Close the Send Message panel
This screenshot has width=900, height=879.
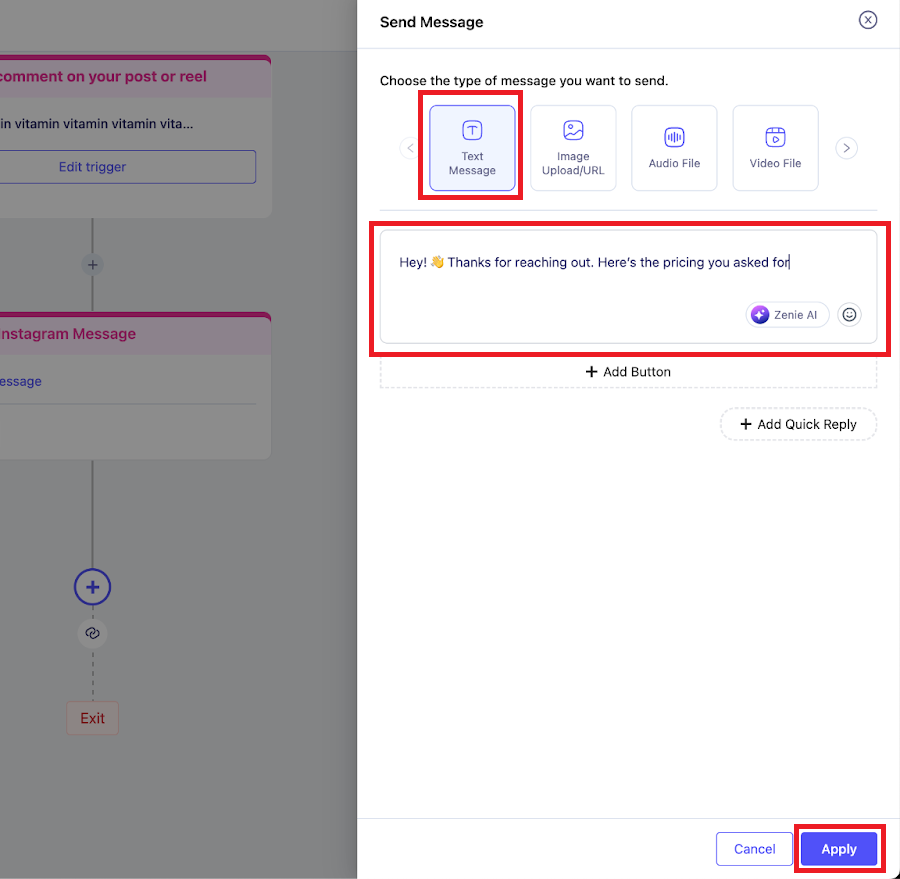[868, 20]
